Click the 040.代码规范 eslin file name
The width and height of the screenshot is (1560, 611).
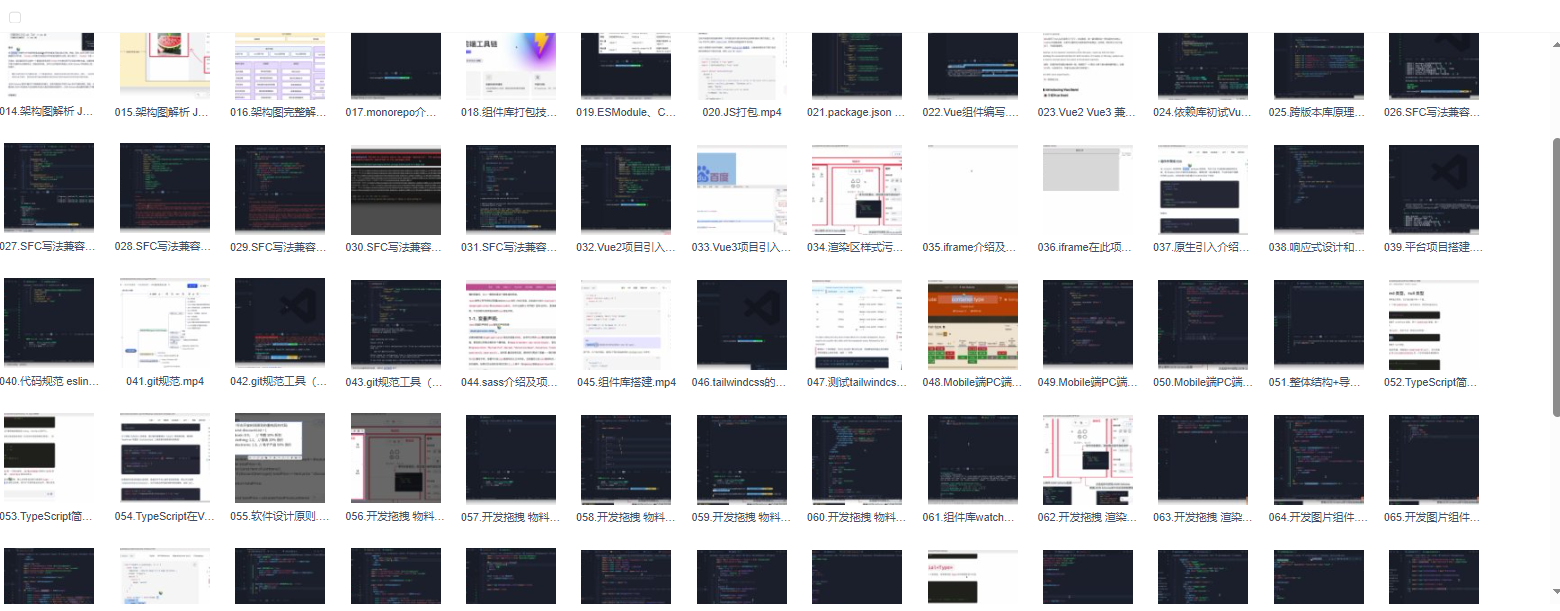coord(50,382)
